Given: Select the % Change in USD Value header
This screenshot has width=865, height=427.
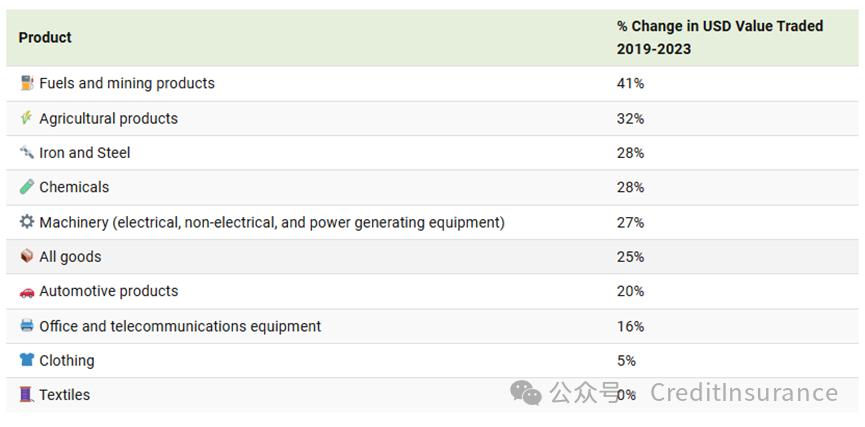Looking at the screenshot, I should pos(720,38).
